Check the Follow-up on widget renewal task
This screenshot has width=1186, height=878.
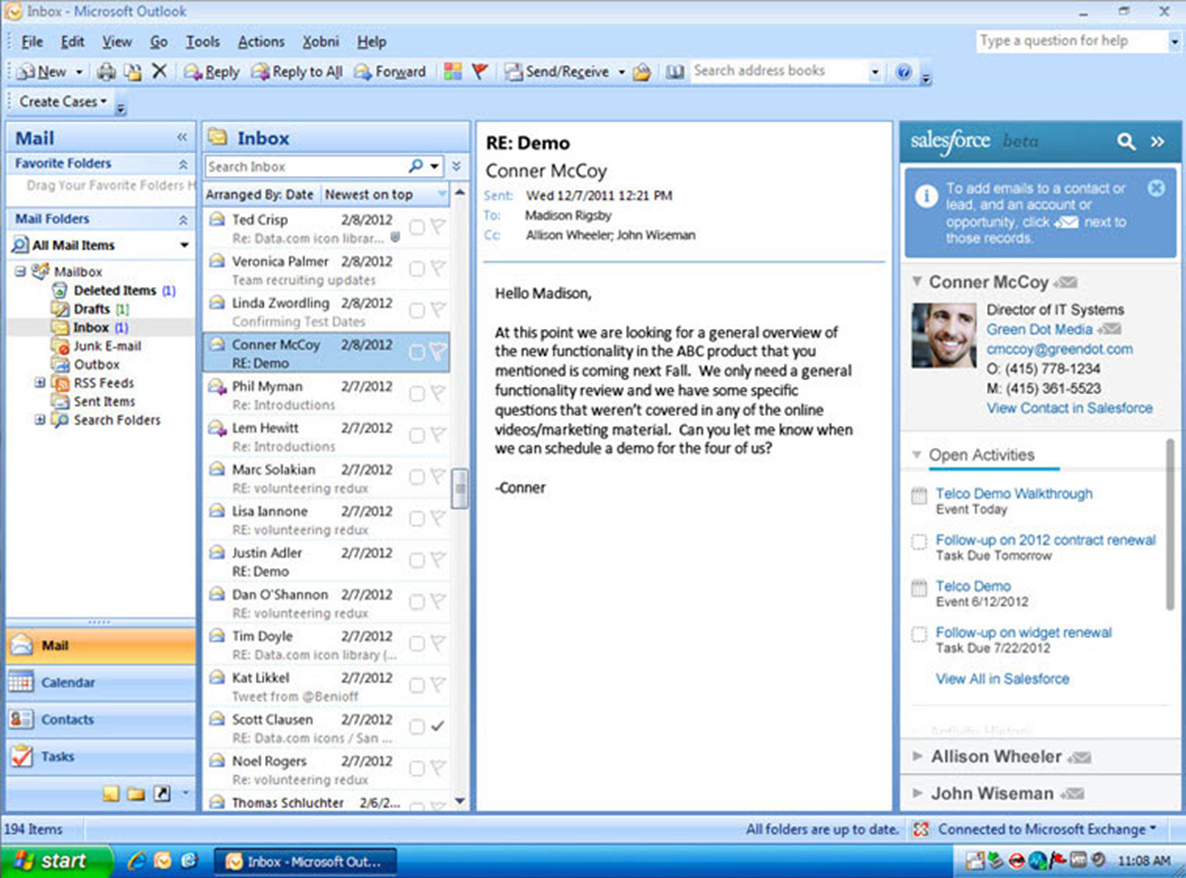click(919, 634)
